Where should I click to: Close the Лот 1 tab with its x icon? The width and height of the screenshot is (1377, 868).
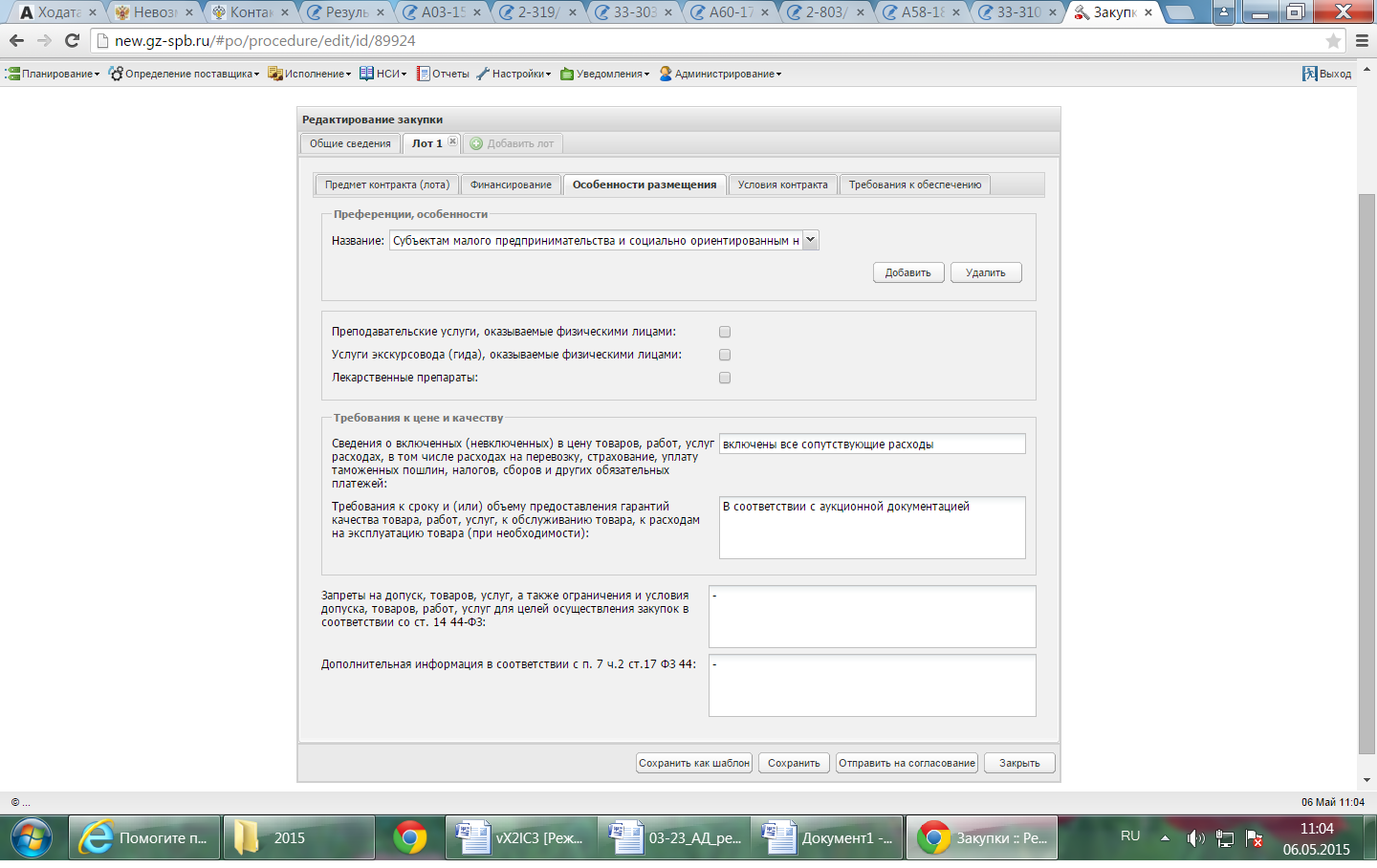pos(453,141)
